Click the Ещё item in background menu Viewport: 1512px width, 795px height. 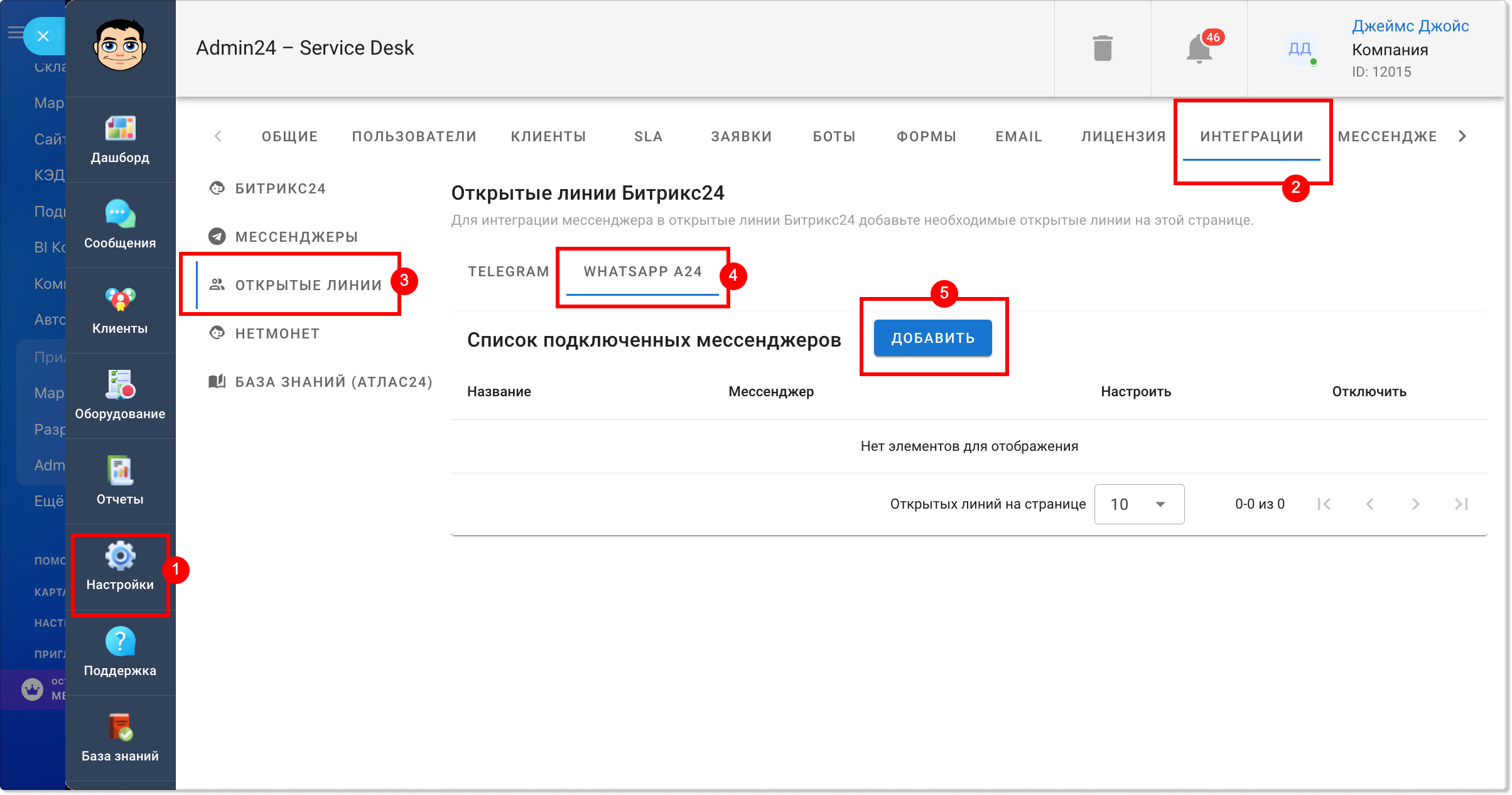(49, 501)
